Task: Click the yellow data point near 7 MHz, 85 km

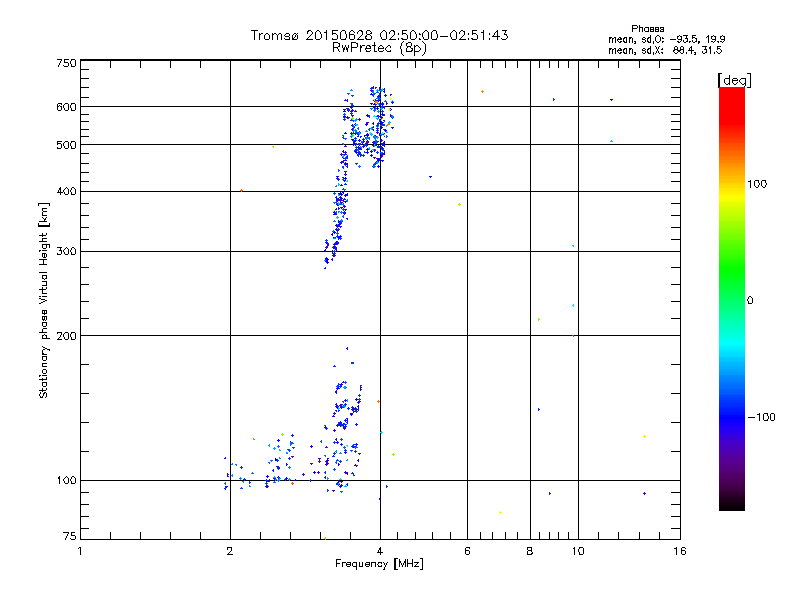Action: [501, 512]
